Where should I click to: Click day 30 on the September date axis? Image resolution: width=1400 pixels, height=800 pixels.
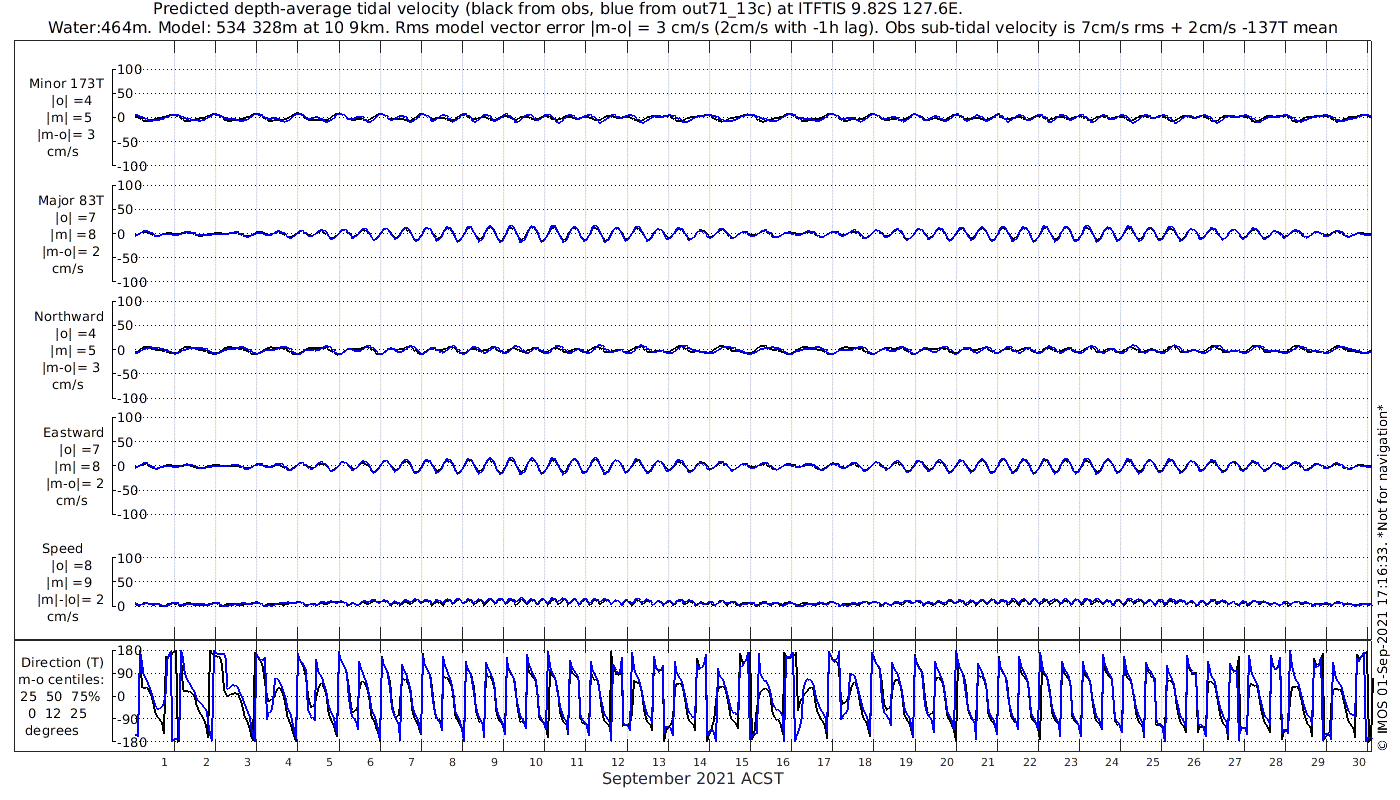[x=1359, y=762]
